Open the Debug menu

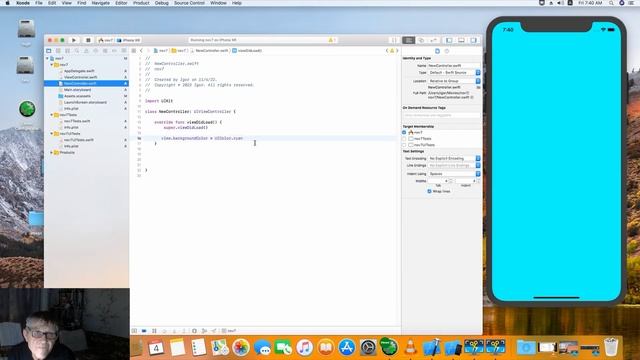162,3
